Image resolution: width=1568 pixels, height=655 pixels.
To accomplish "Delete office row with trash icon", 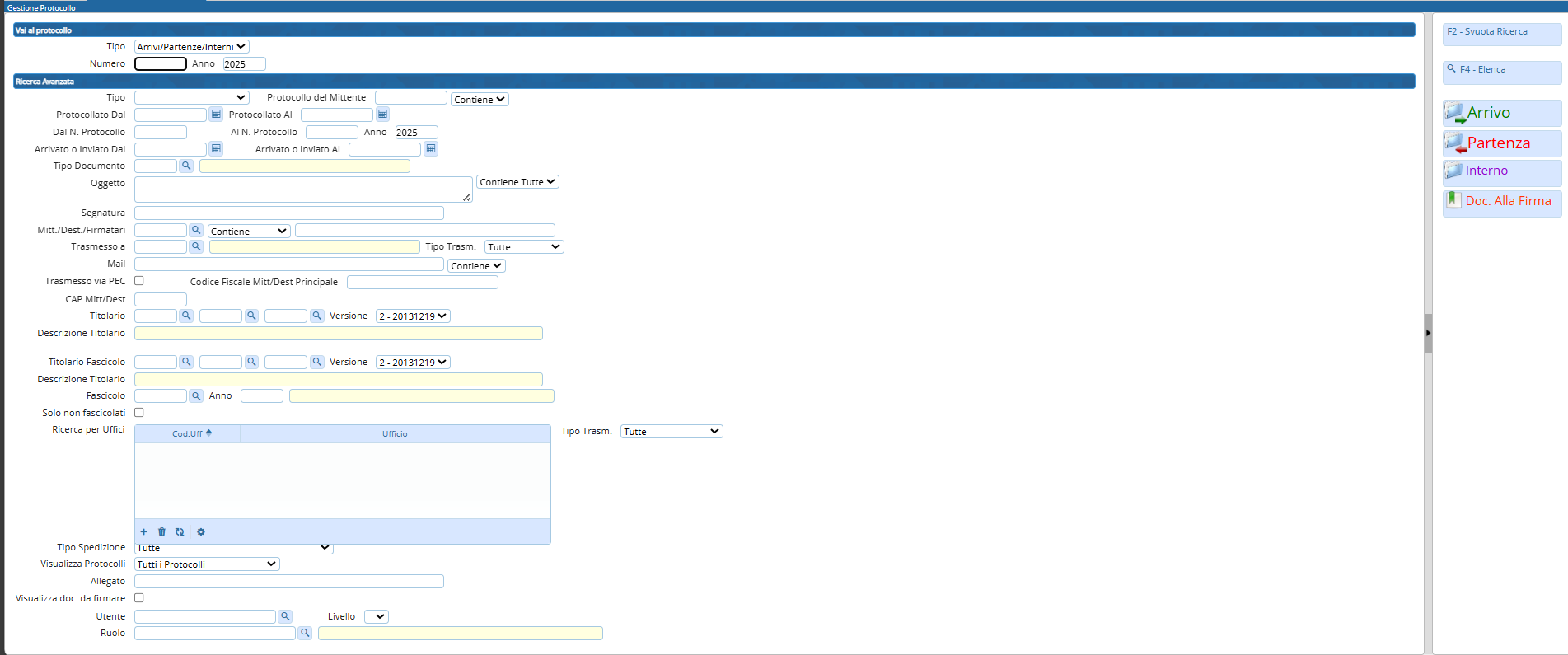I will click(161, 532).
